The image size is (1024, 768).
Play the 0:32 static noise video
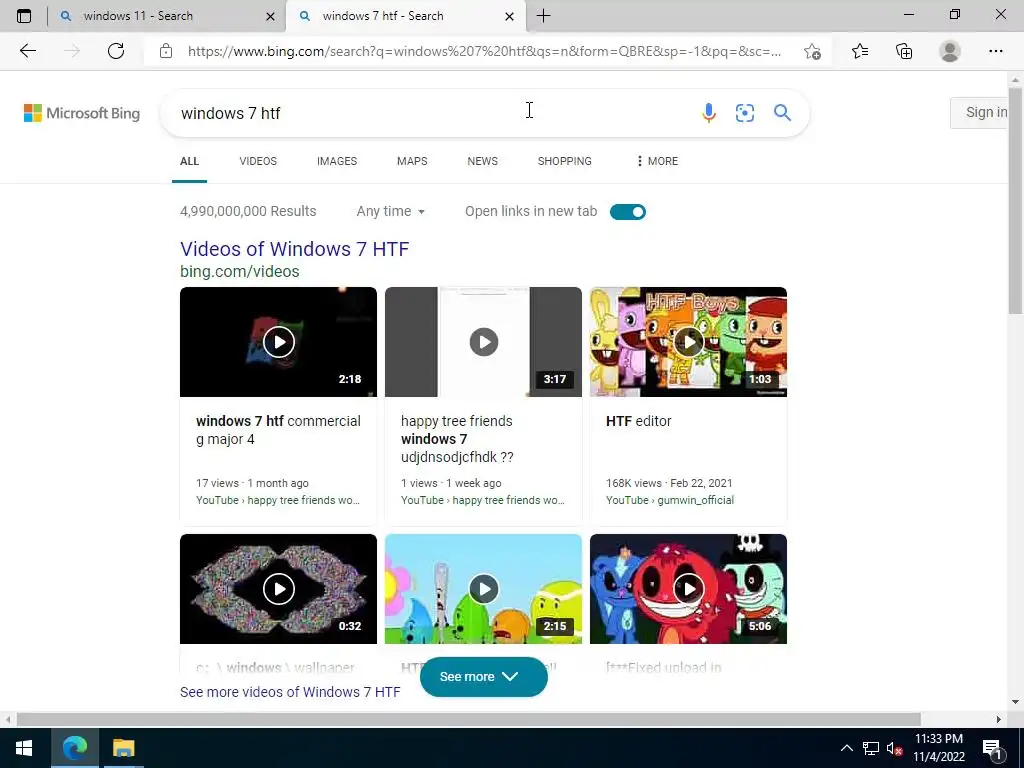(278, 589)
